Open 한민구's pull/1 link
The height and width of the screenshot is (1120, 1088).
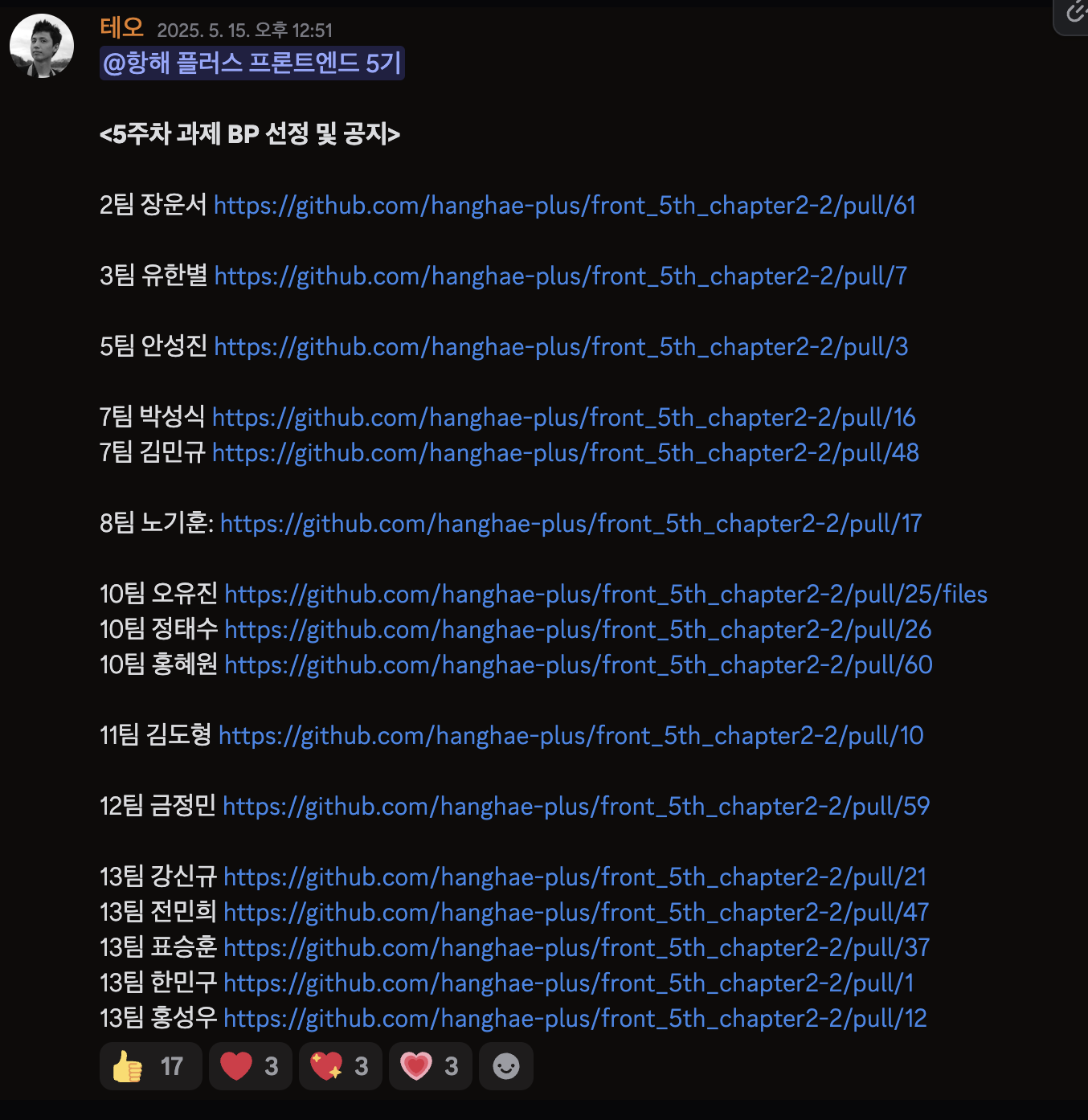pyautogui.click(x=569, y=983)
